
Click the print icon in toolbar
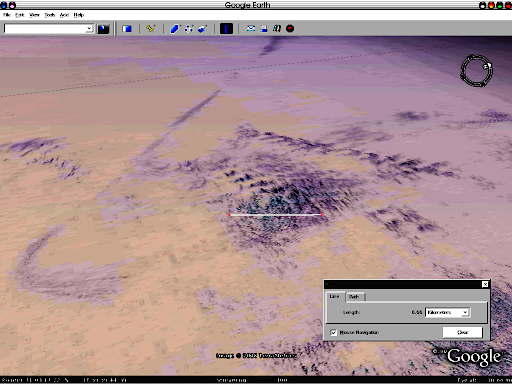pos(264,29)
